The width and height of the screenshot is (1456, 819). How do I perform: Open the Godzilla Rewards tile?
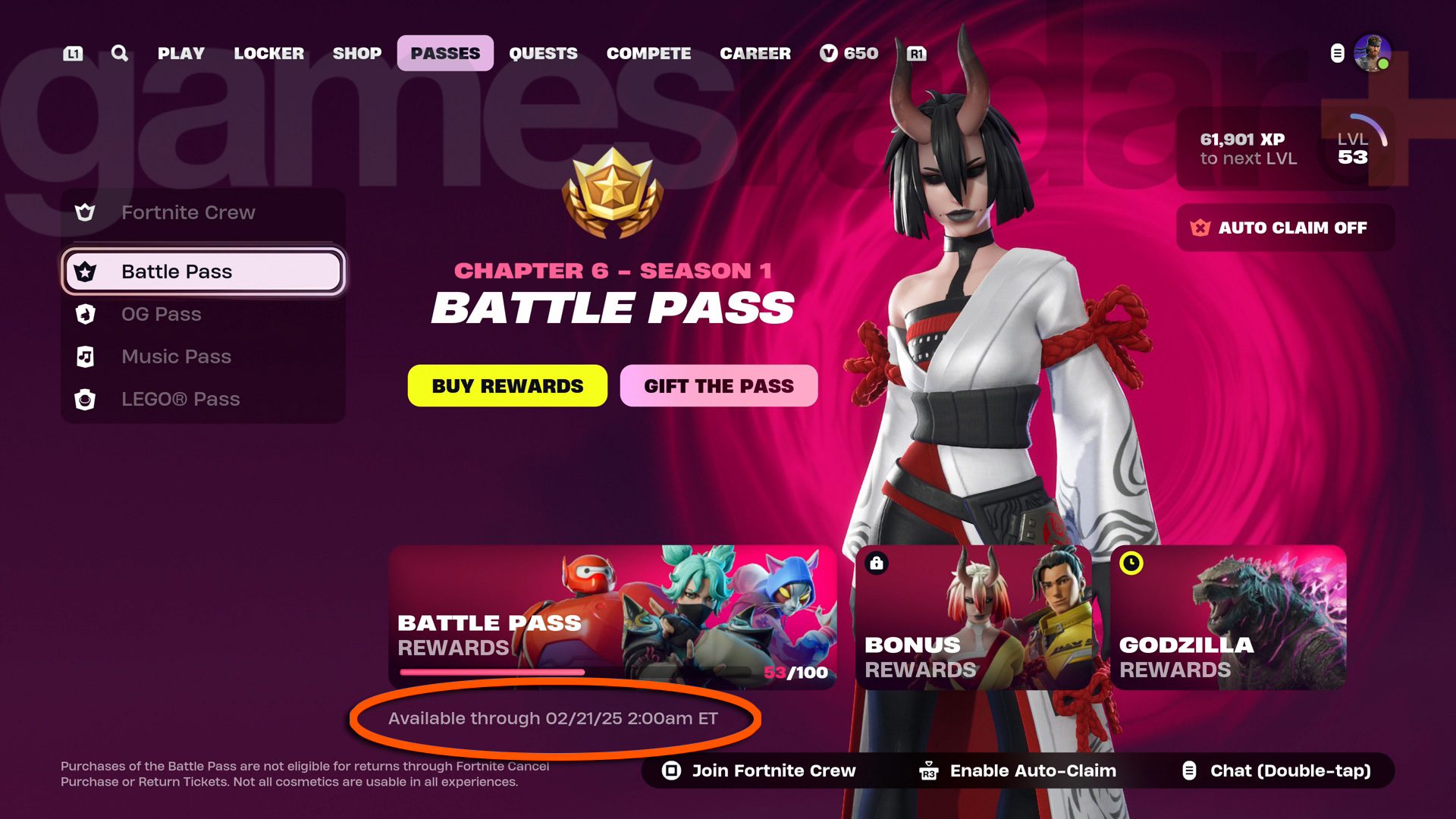[x=1228, y=617]
